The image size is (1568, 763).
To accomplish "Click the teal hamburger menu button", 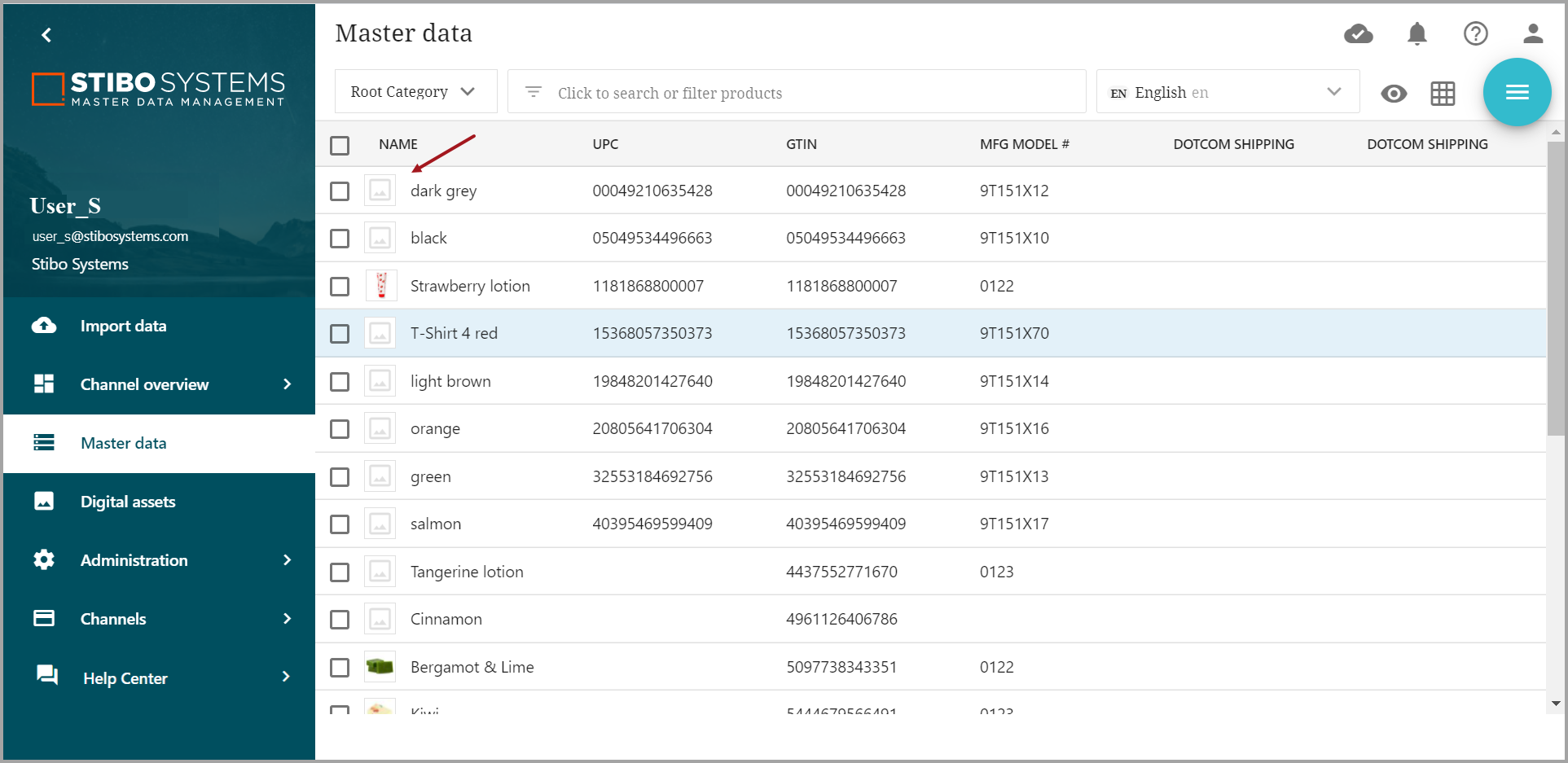I will coord(1517,92).
